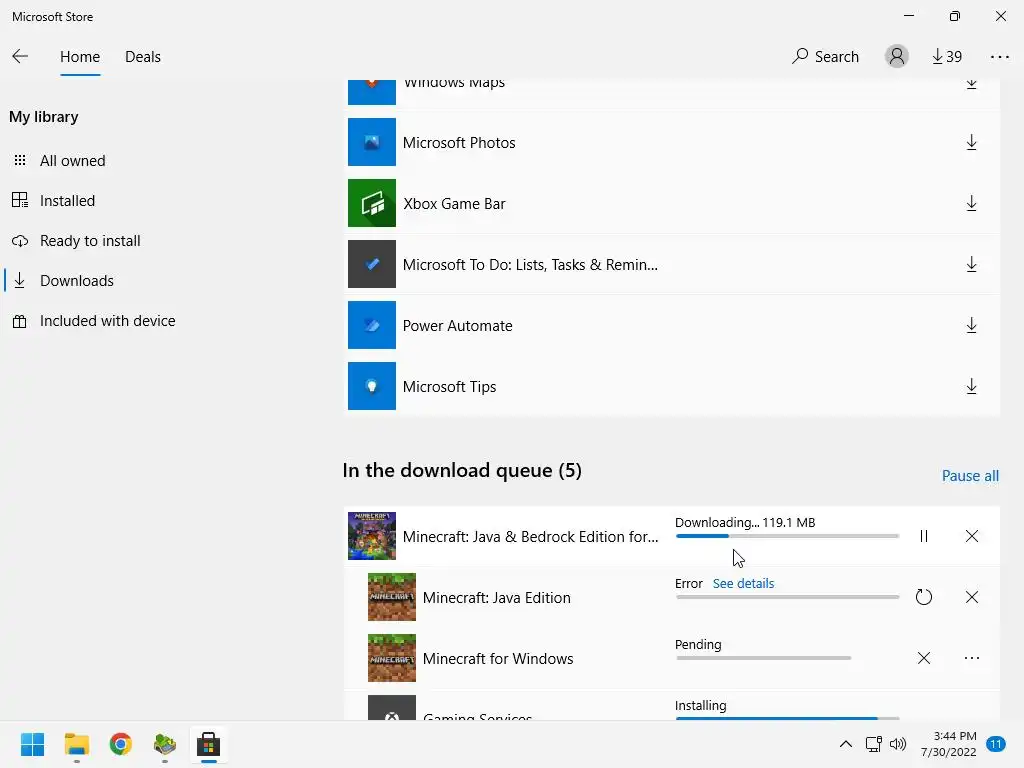This screenshot has width=1024, height=768.
Task: Open the Windows Start menu
Action: click(x=33, y=744)
